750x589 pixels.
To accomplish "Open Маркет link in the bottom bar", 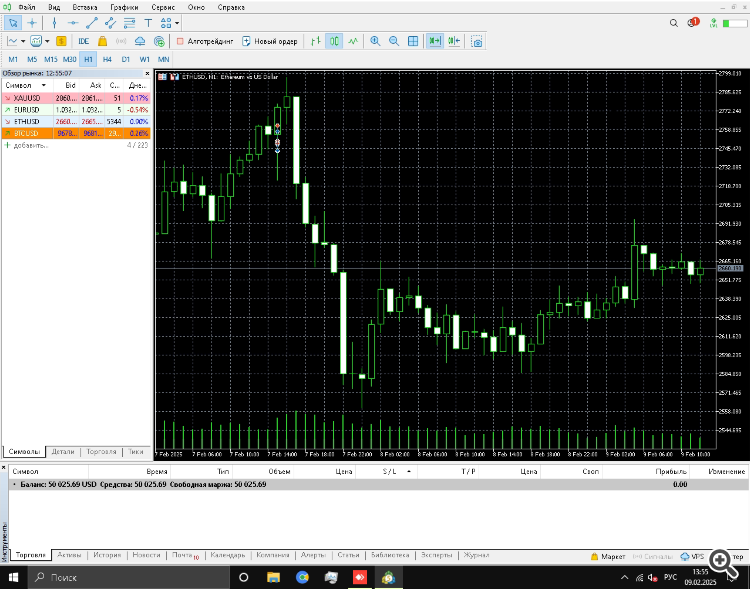I will tap(608, 556).
